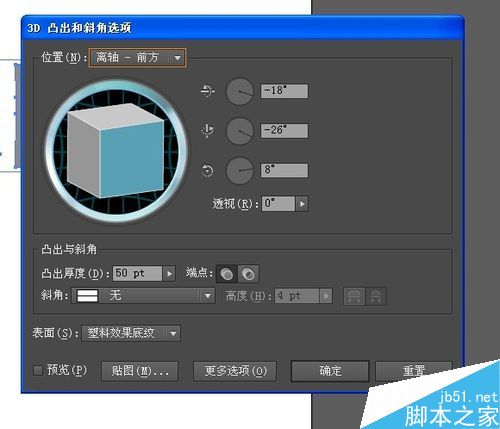Turn off cap for hollow appearance
This screenshot has width=500, height=429.
[248, 274]
